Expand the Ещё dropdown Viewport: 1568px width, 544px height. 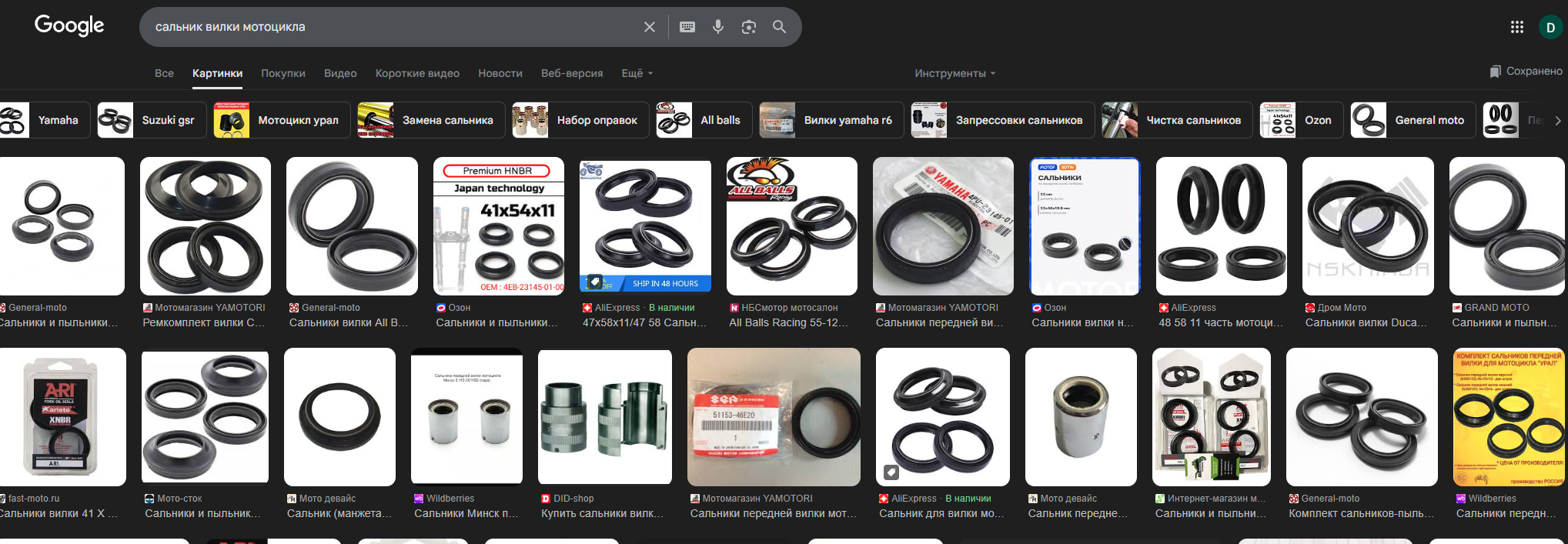(637, 73)
